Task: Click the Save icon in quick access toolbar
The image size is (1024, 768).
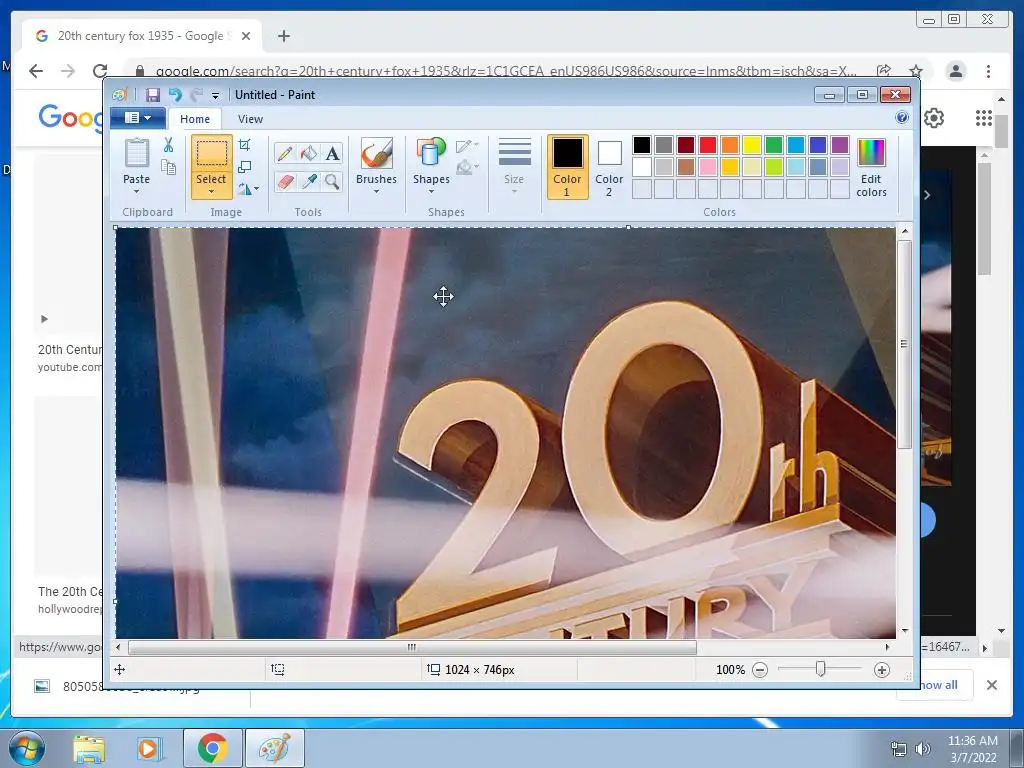Action: [x=153, y=95]
